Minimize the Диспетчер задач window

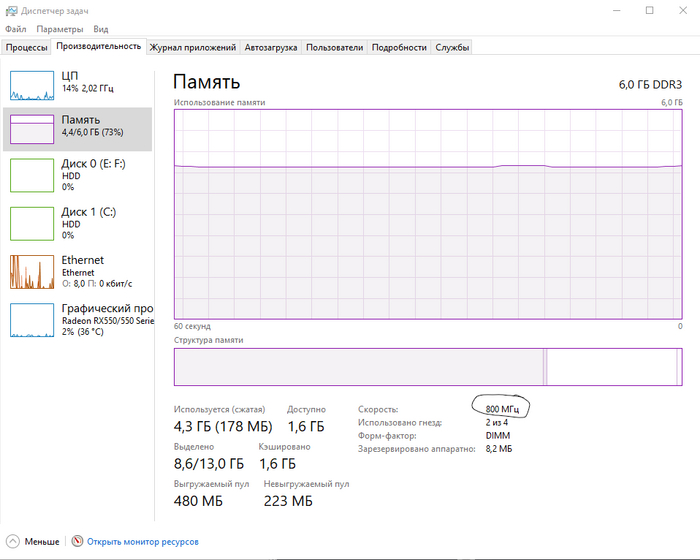click(617, 10)
